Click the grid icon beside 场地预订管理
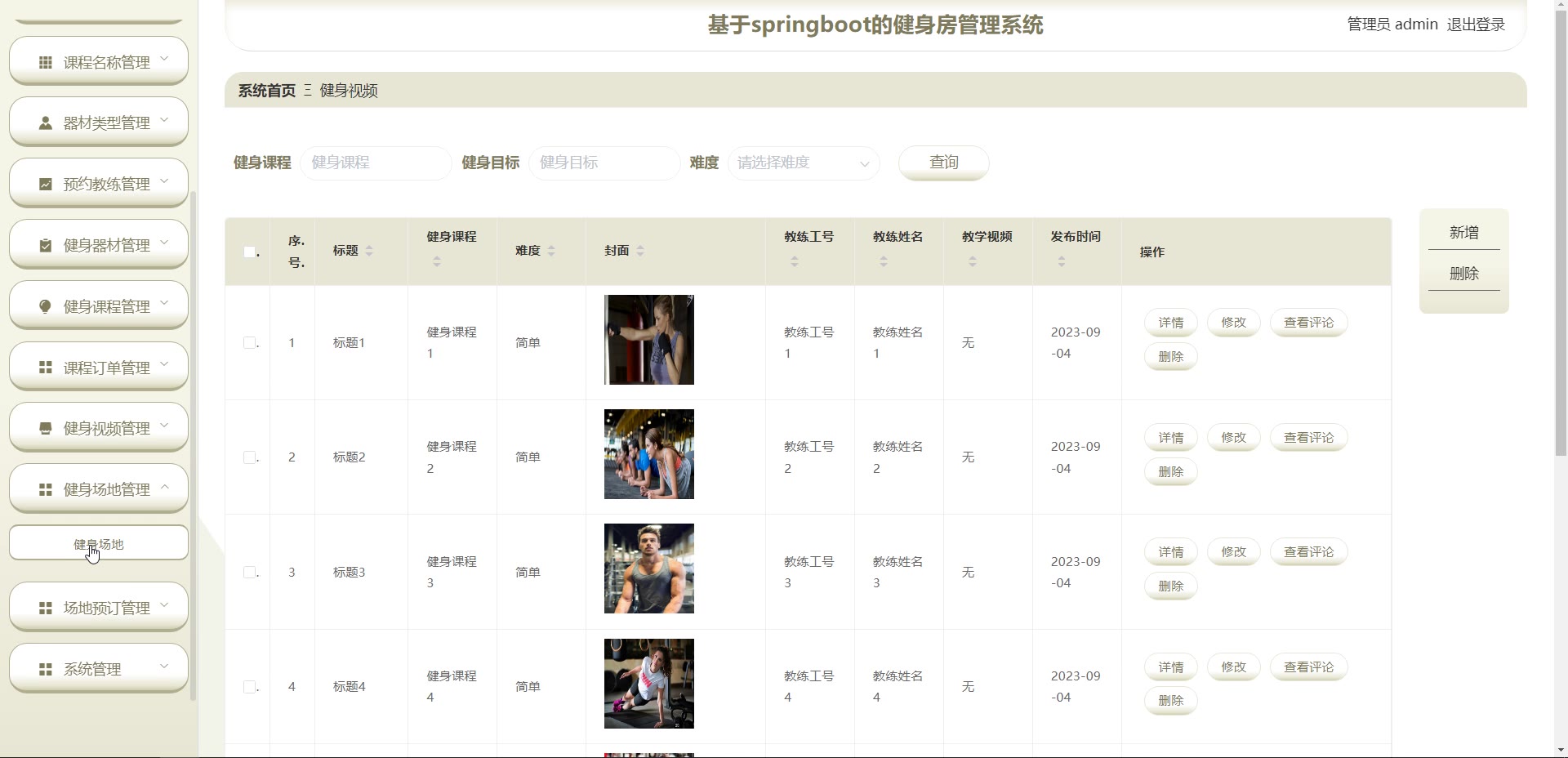Image resolution: width=1568 pixels, height=758 pixels. tap(46, 608)
